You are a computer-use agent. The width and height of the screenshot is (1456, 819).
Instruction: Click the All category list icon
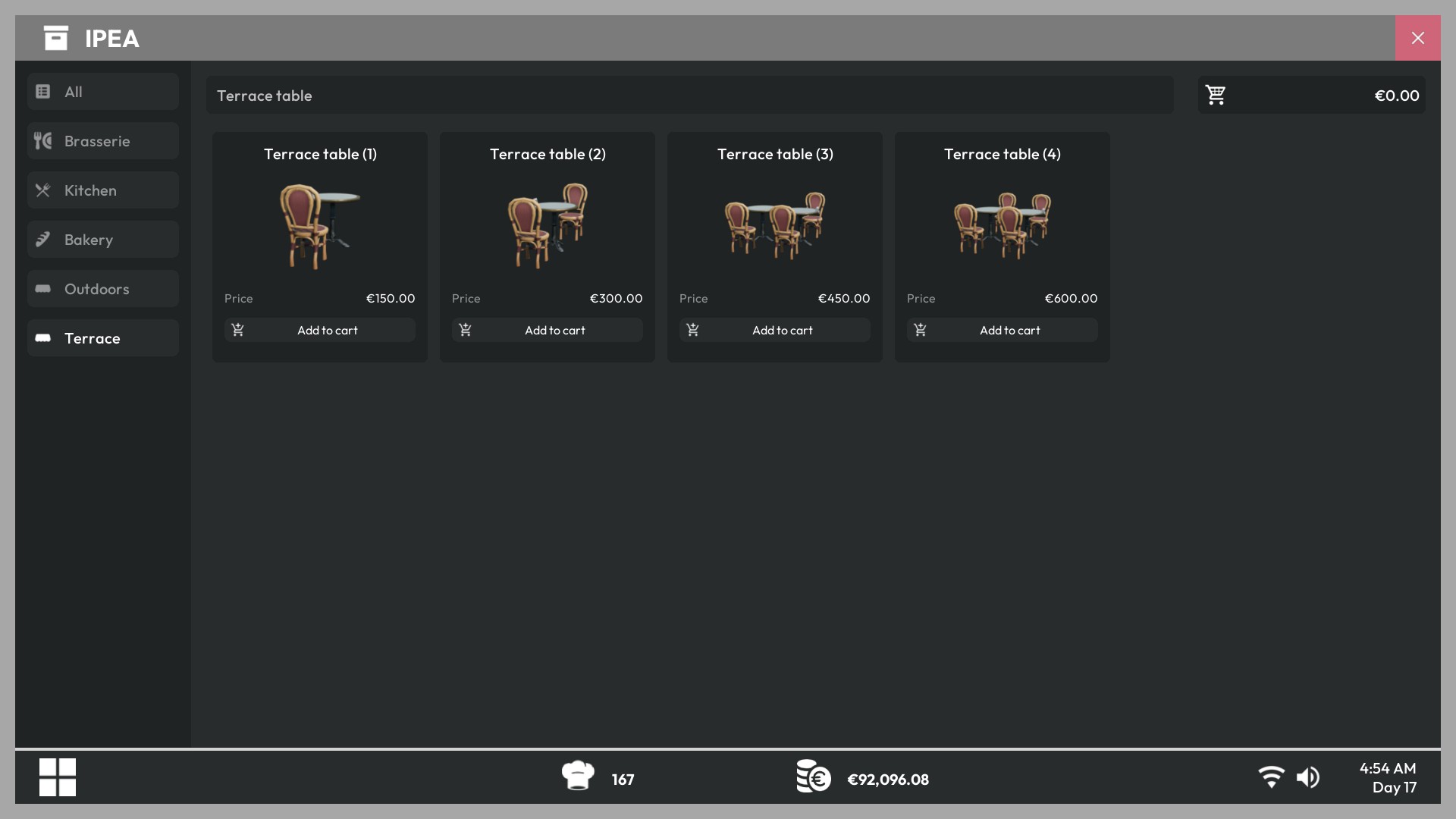[43, 92]
